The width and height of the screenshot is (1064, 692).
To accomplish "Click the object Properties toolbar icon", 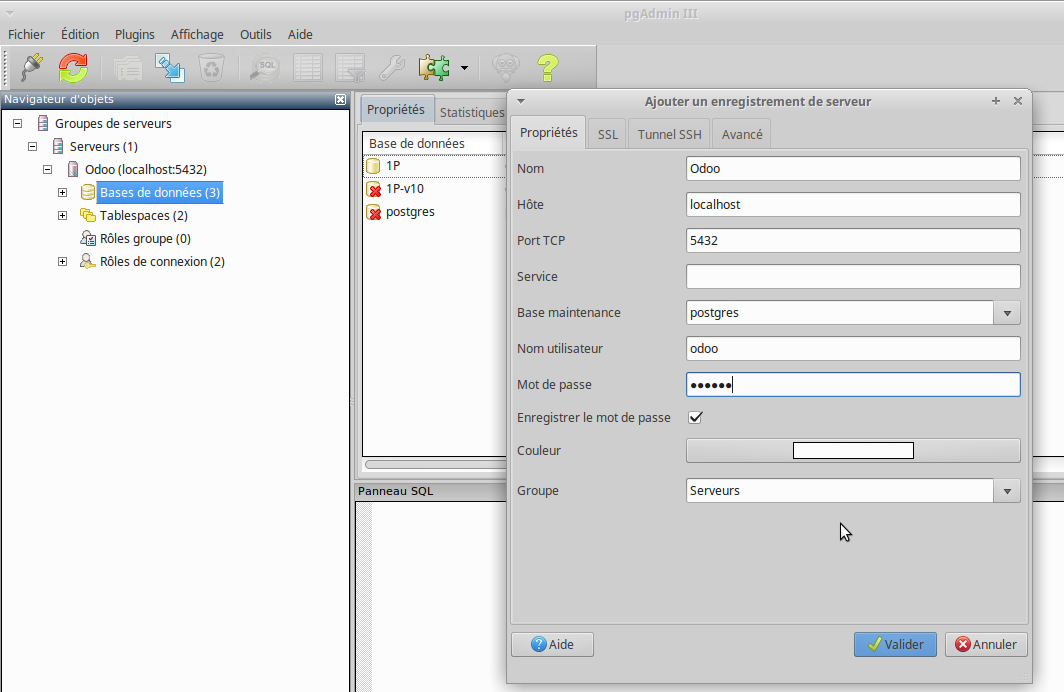I will (128, 68).
